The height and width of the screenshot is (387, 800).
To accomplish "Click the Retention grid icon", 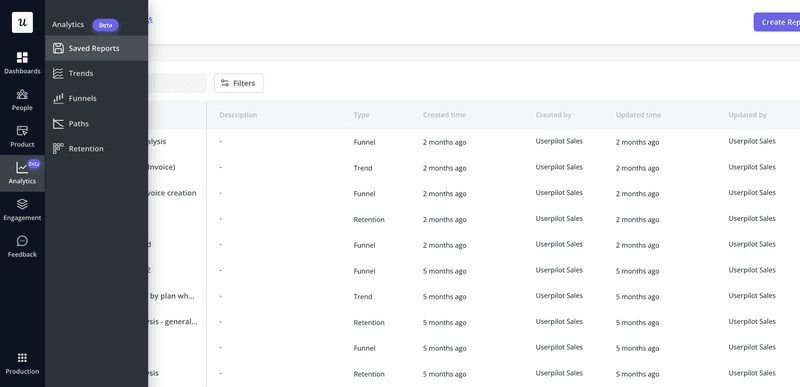I will [x=58, y=148].
